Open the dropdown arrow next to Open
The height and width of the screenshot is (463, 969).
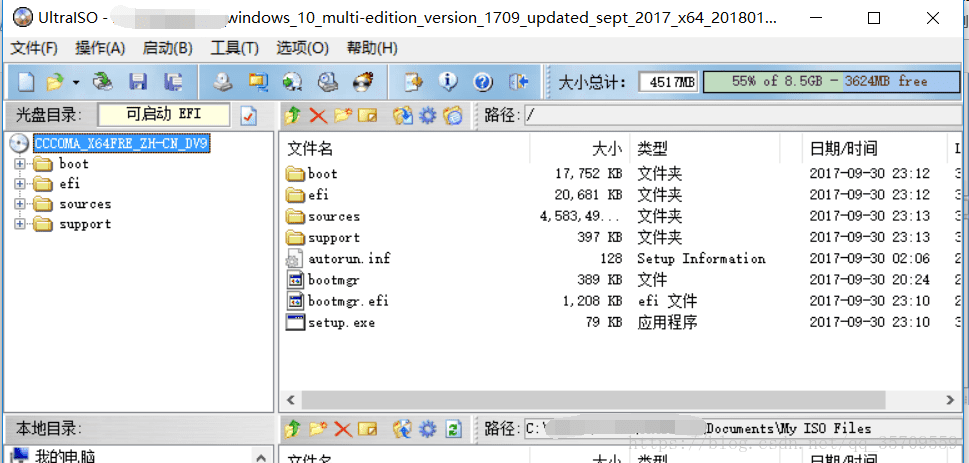(x=76, y=82)
